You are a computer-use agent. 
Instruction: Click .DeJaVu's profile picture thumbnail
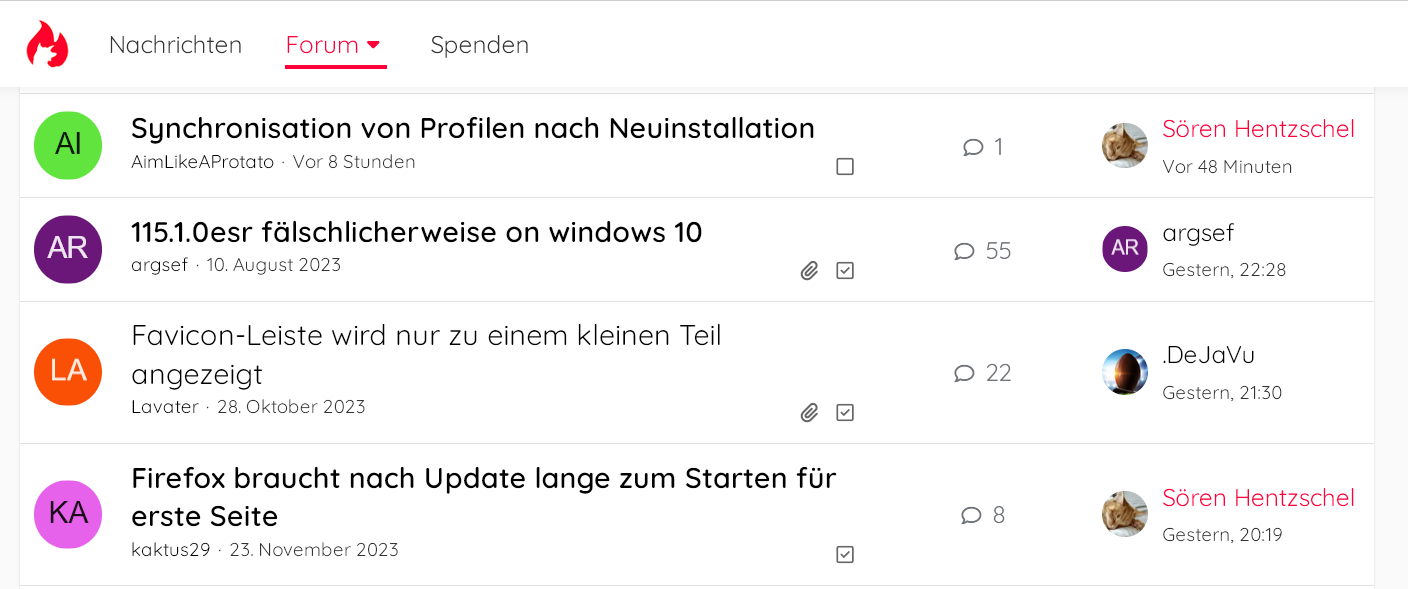pos(1125,372)
